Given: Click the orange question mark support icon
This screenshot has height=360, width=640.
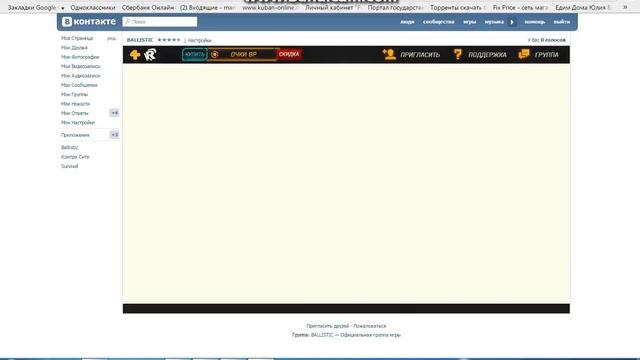Looking at the screenshot, I should click(458, 54).
